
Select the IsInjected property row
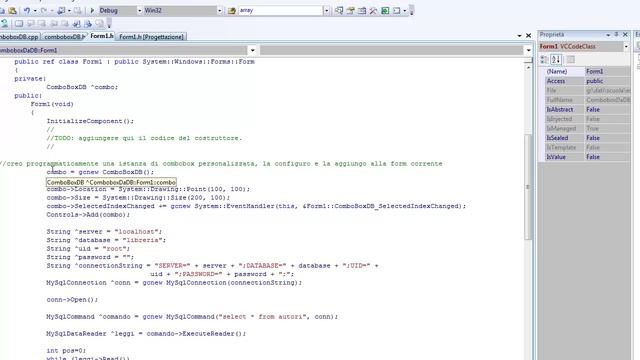588,119
